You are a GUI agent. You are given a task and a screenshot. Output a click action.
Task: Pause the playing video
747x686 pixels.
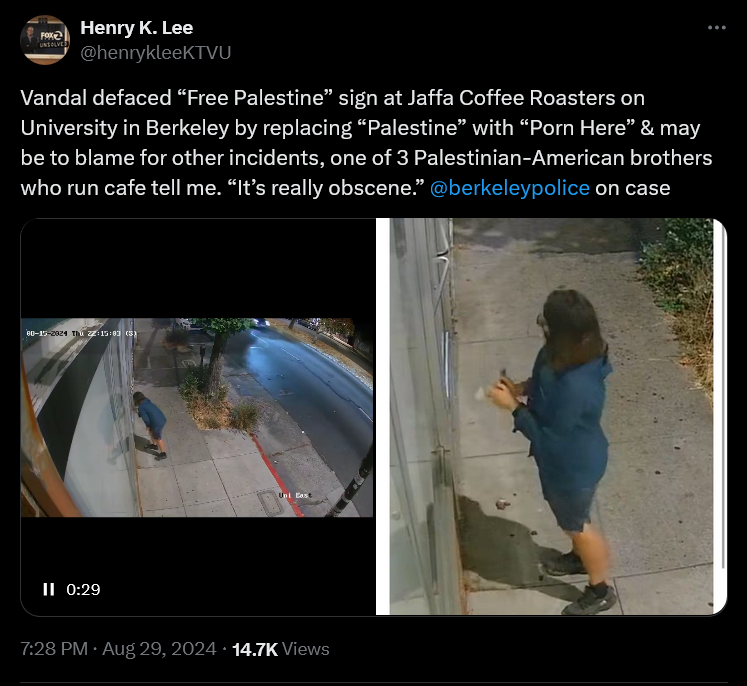(49, 589)
